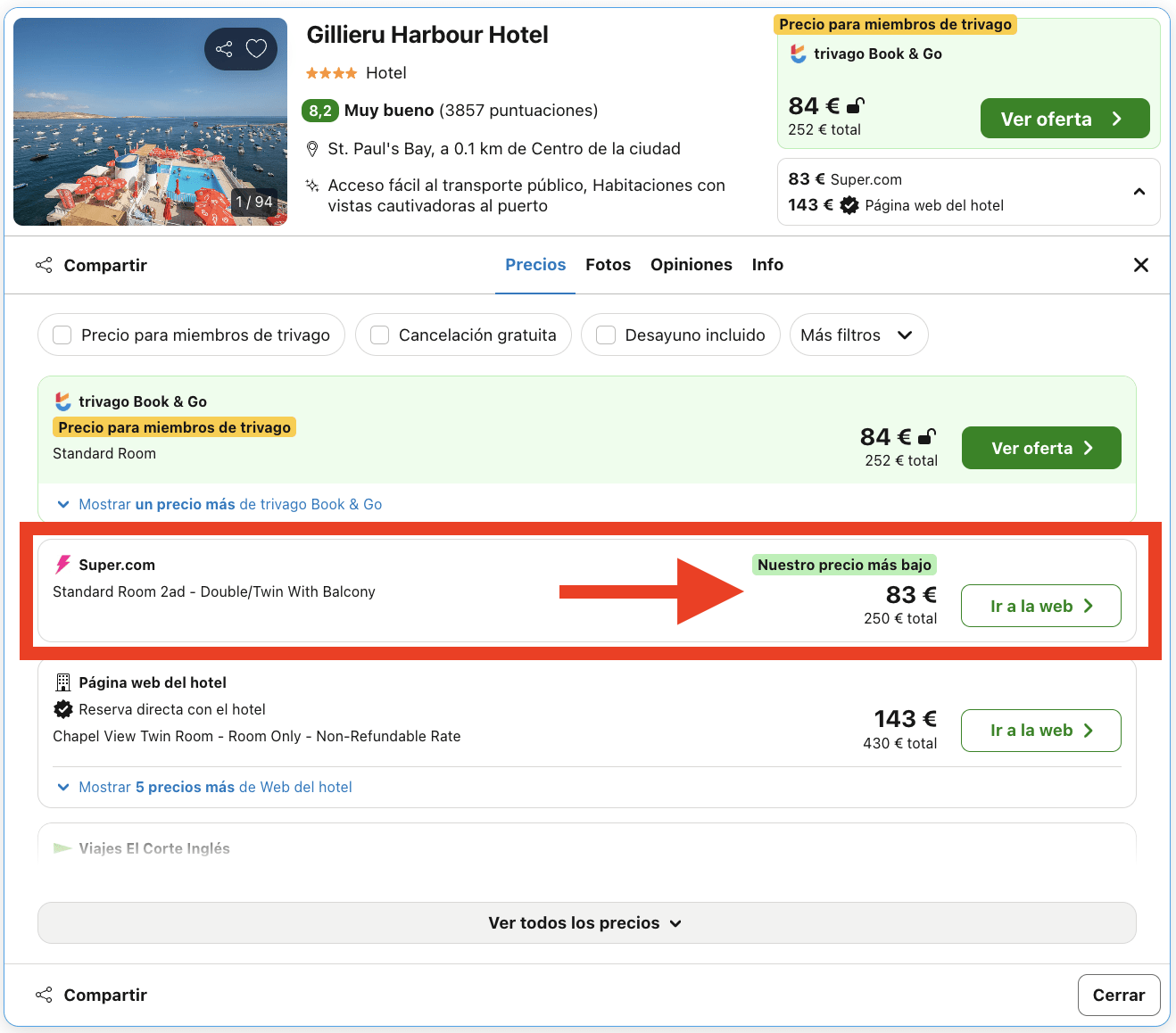This screenshot has width=1176, height=1033.
Task: Click the 1 / 94 photo counter
Action: 253,202
